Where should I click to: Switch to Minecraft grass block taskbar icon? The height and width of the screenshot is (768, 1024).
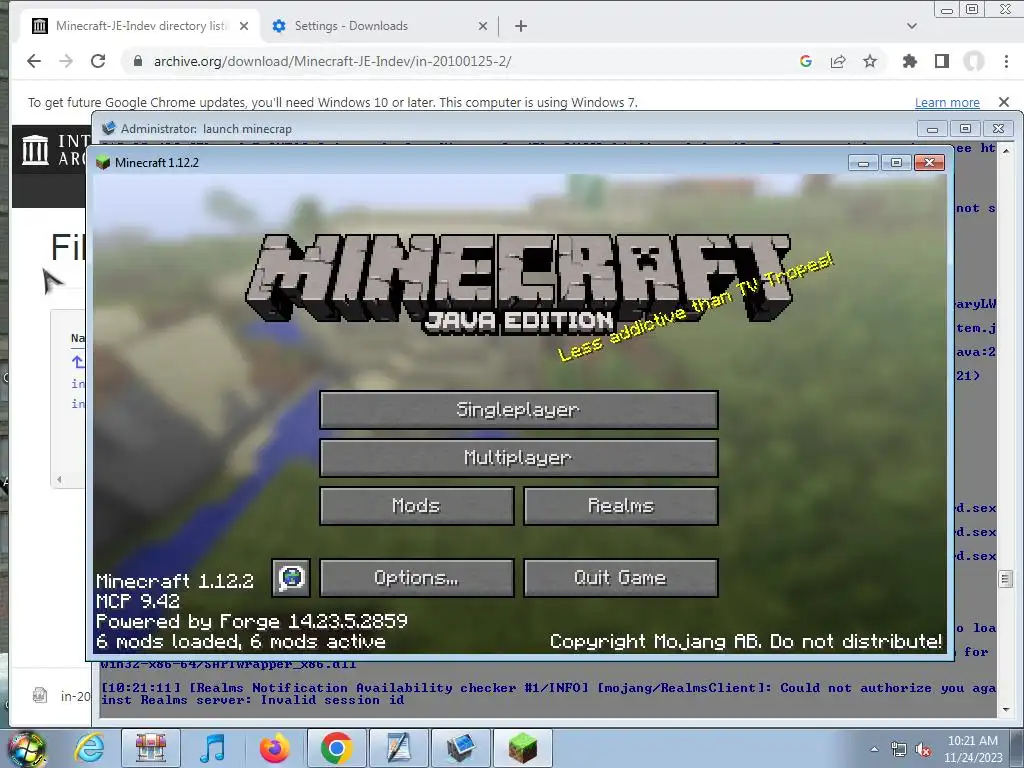click(522, 748)
